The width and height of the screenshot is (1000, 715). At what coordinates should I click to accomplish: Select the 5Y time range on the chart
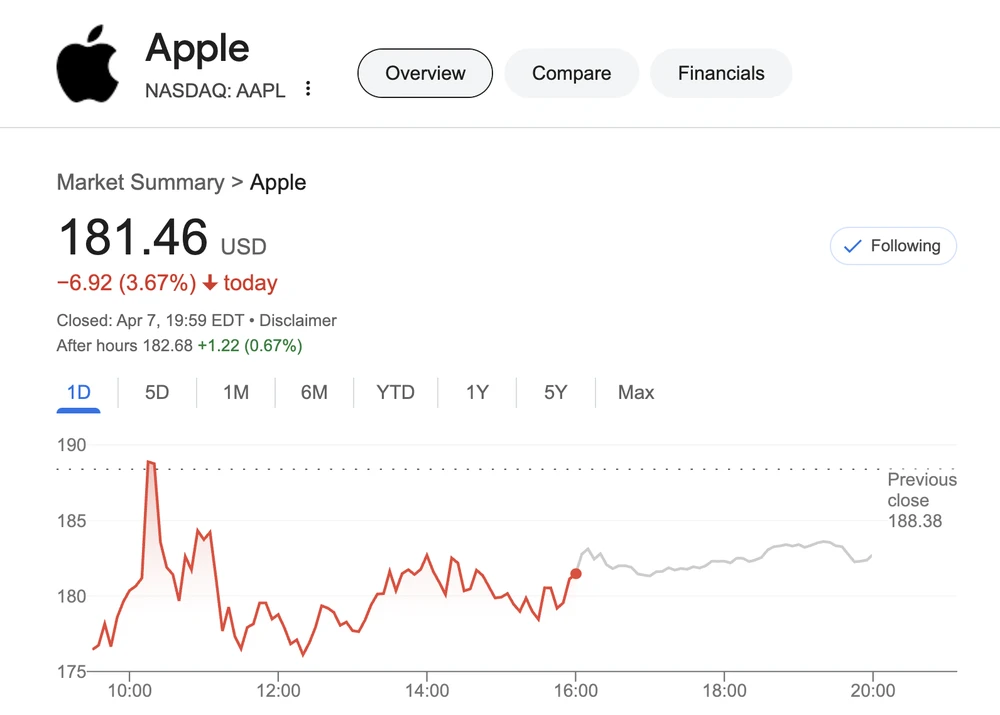(x=555, y=392)
